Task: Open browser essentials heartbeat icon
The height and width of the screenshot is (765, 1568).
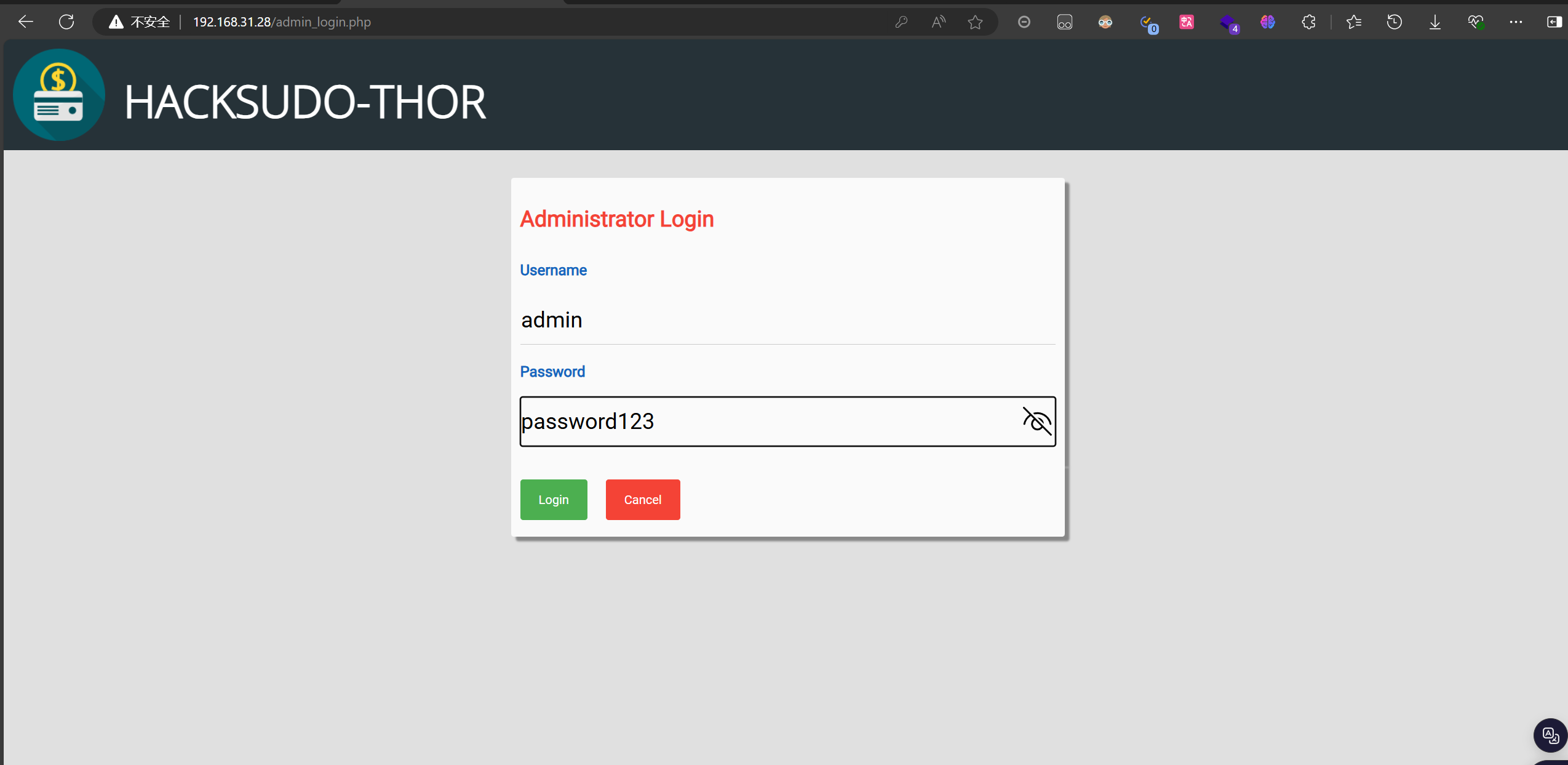Action: coord(1476,22)
